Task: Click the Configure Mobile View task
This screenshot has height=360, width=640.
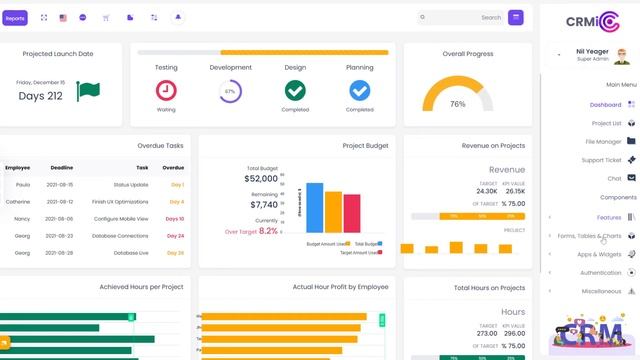Action: pos(121,219)
